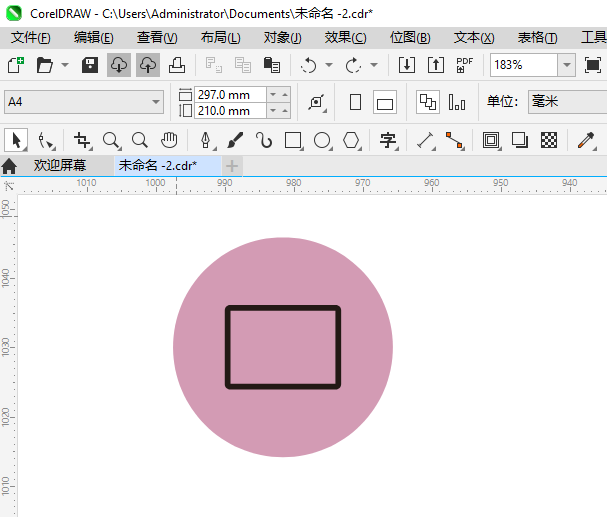Screen dimensions: 607x517
Task: Click the page height field 210.0 mm
Action: [x=230, y=111]
